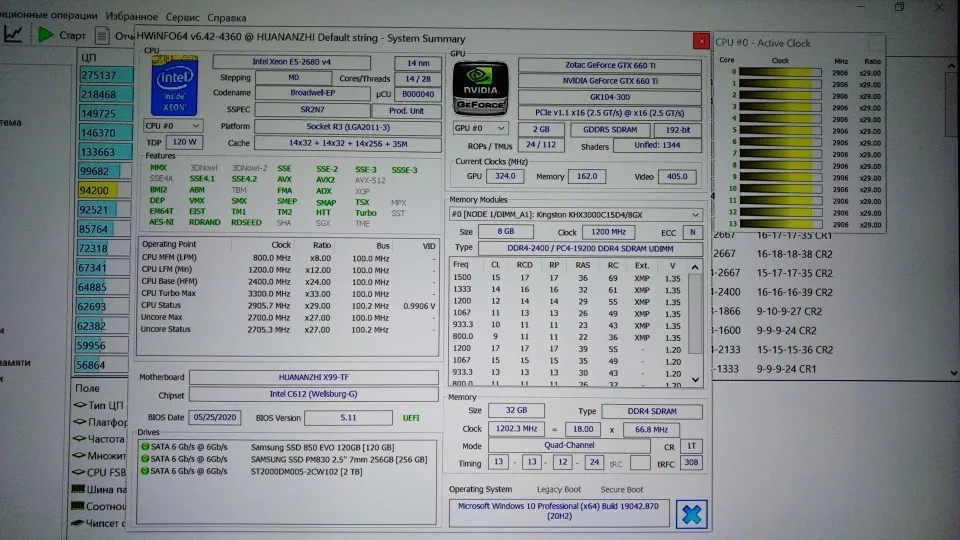Image resolution: width=960 pixels, height=540 pixels.
Task: Click the BIOS Version 5.11 field
Action: pos(348,418)
